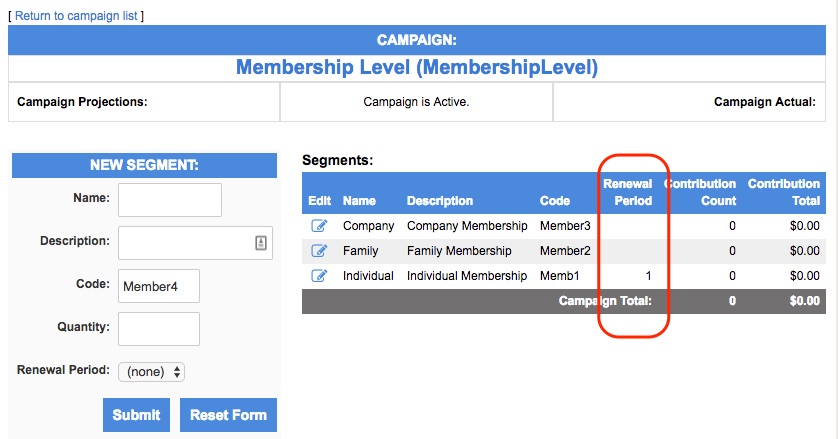Click the Renewal Period column header
Viewport: 838px width, 439px height.
(x=628, y=192)
